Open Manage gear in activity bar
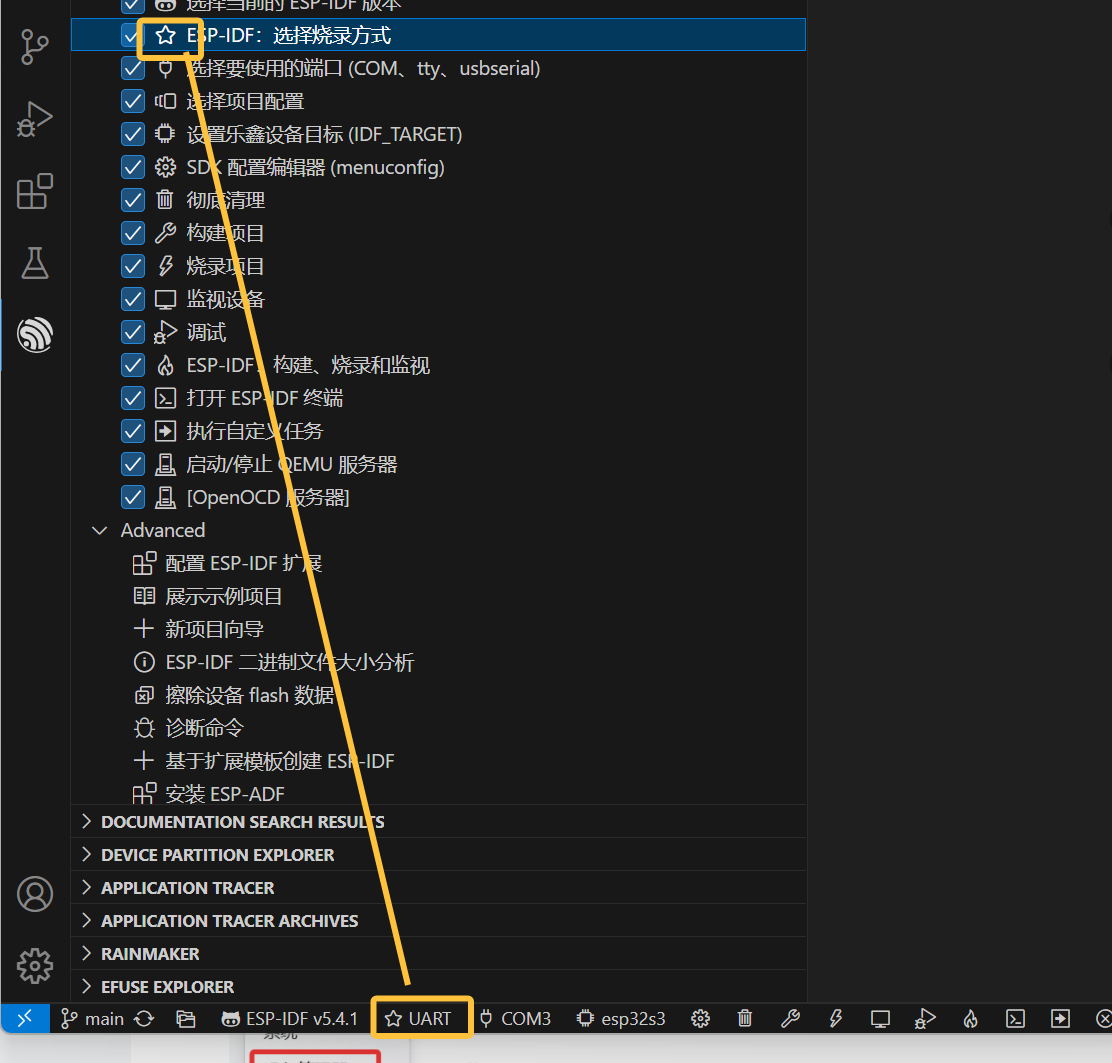 (34, 966)
